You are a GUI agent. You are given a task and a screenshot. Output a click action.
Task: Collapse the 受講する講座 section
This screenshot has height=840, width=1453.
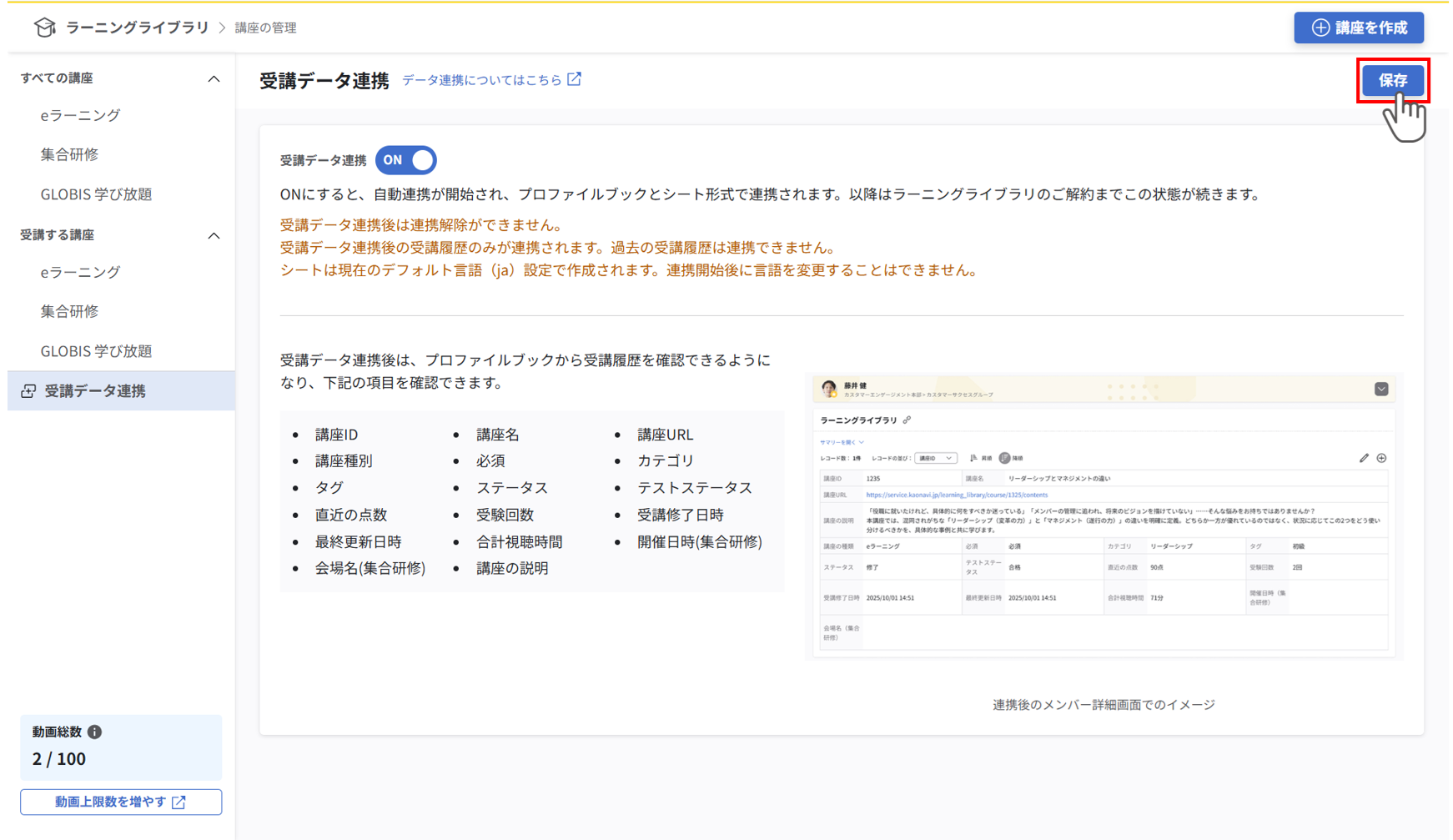[214, 234]
